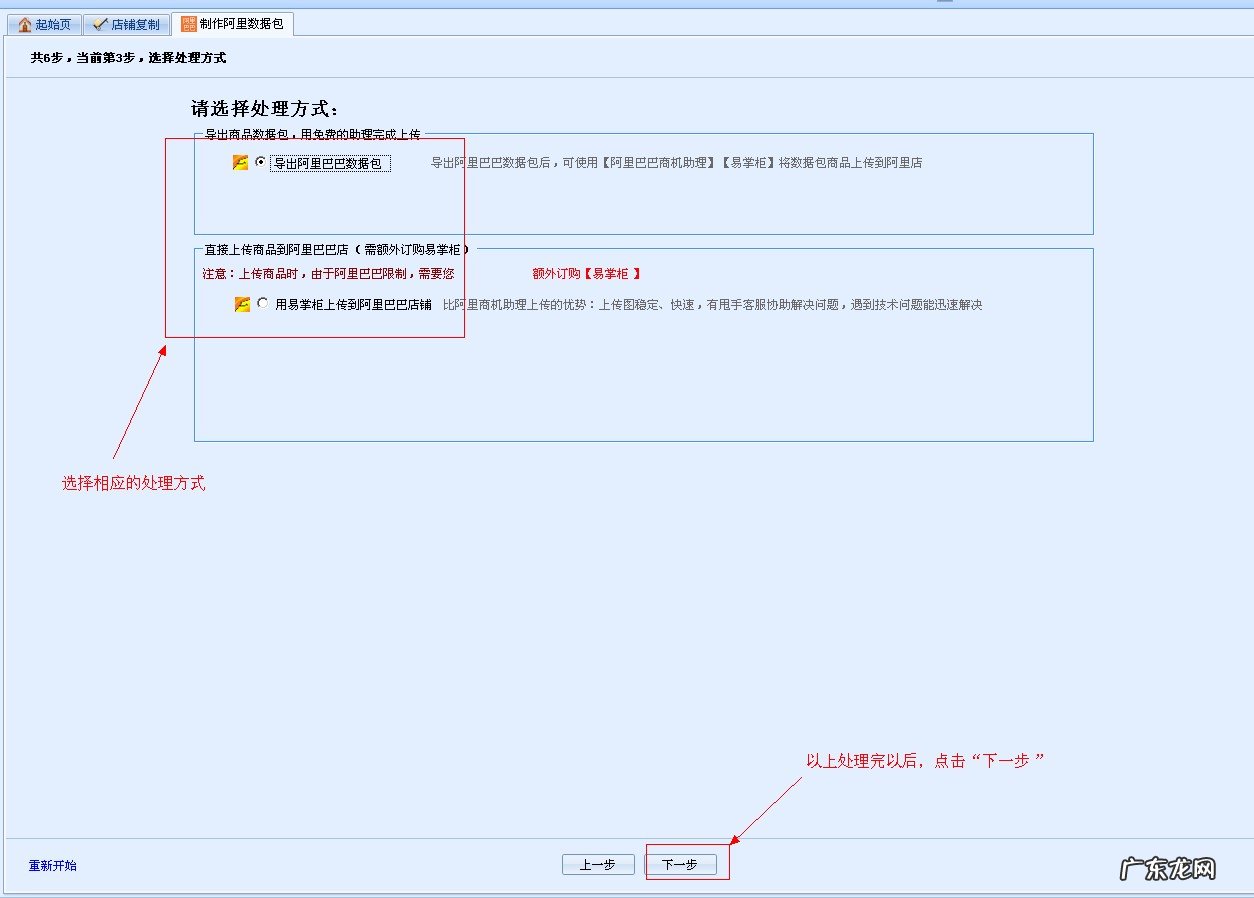Click the 上一步 button
Screen dimensions: 1254x898
pyautogui.click(x=598, y=863)
